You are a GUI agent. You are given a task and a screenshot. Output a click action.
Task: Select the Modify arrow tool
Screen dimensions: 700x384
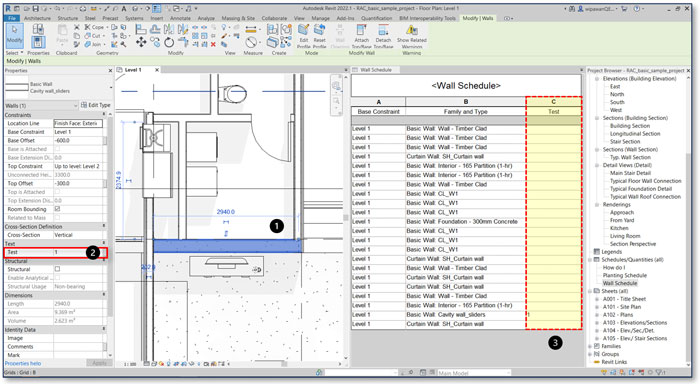14,35
